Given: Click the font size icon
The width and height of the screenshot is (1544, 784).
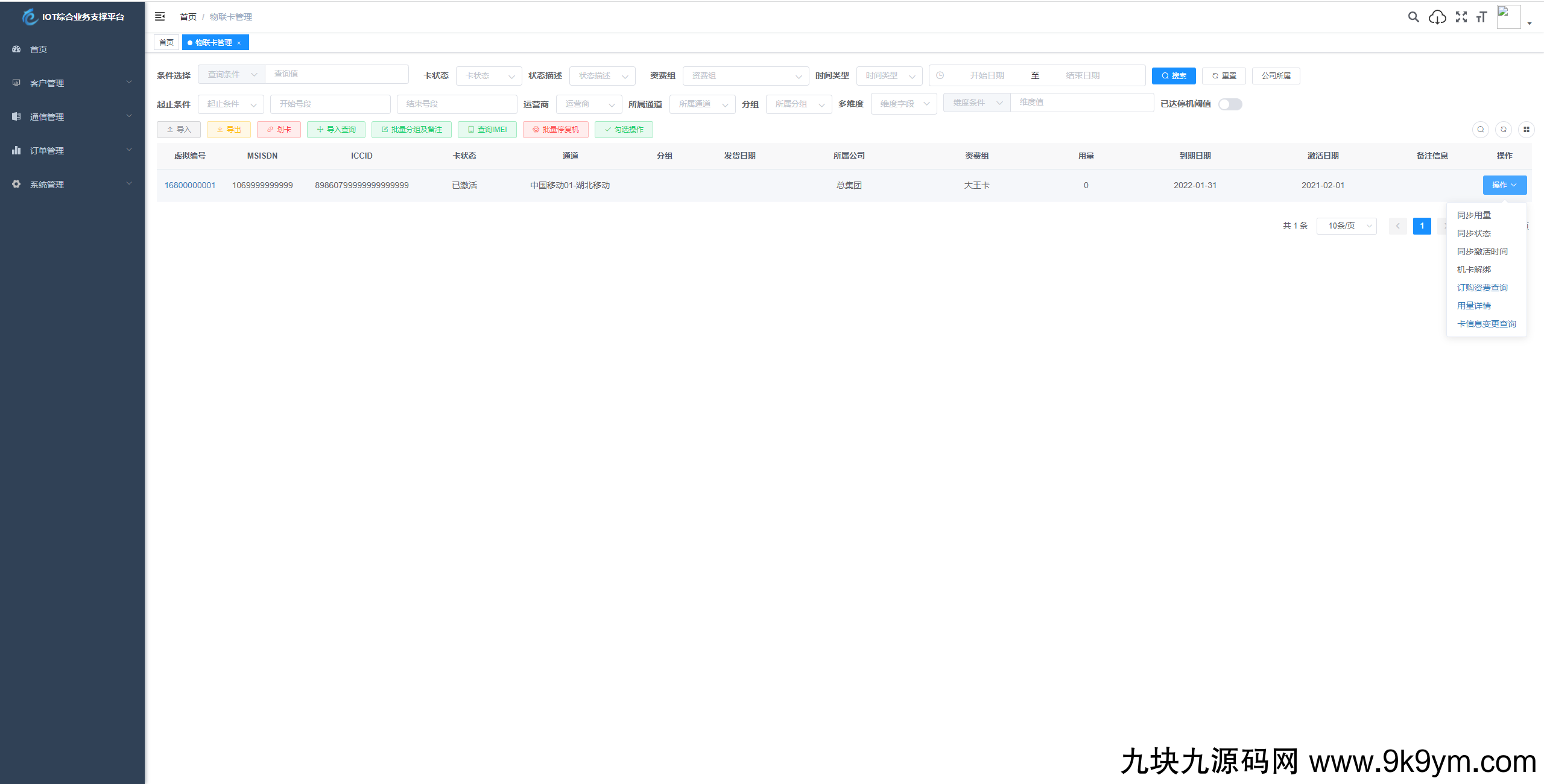Looking at the screenshot, I should click(1482, 17).
